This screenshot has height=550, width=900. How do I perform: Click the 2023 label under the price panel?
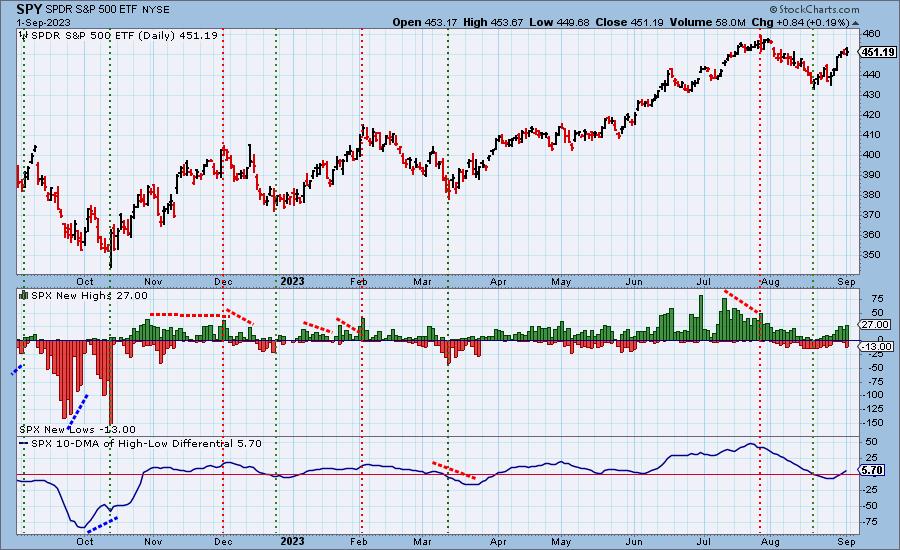292,281
